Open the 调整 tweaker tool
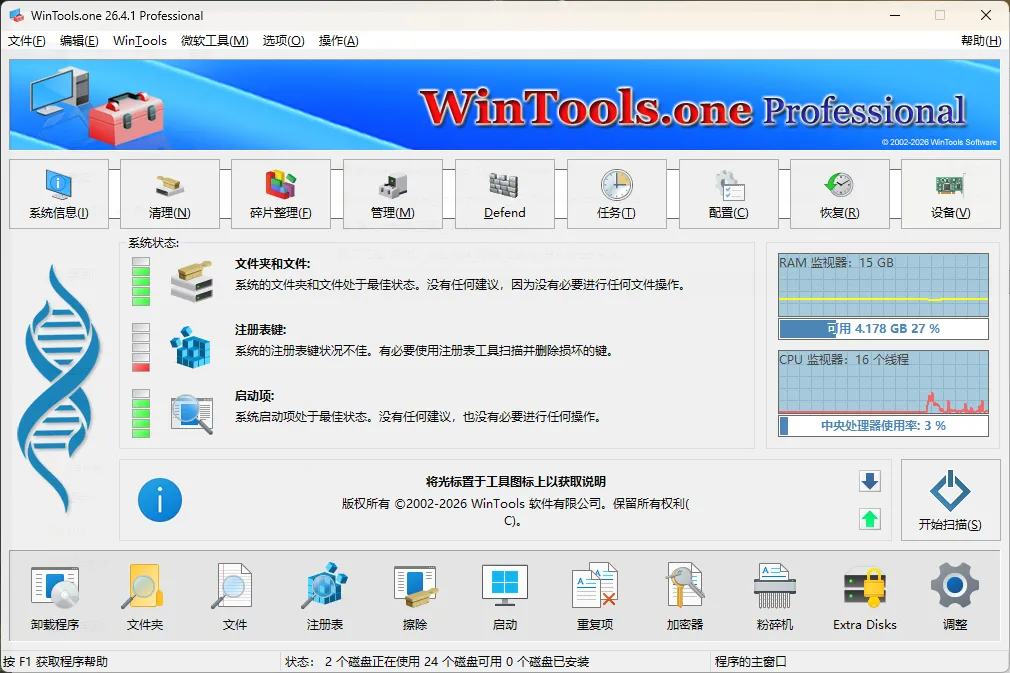 [954, 595]
